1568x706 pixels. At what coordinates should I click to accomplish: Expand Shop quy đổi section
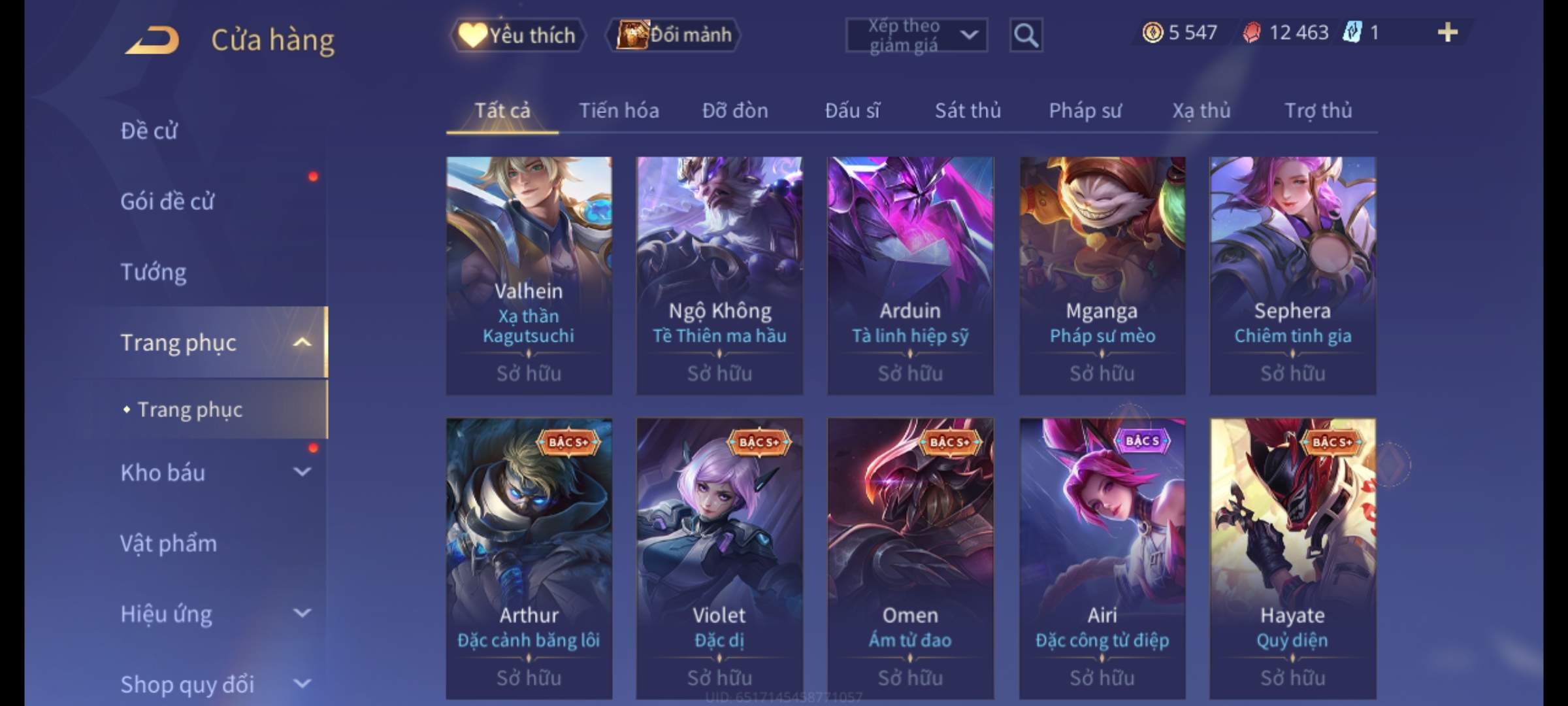(x=302, y=684)
